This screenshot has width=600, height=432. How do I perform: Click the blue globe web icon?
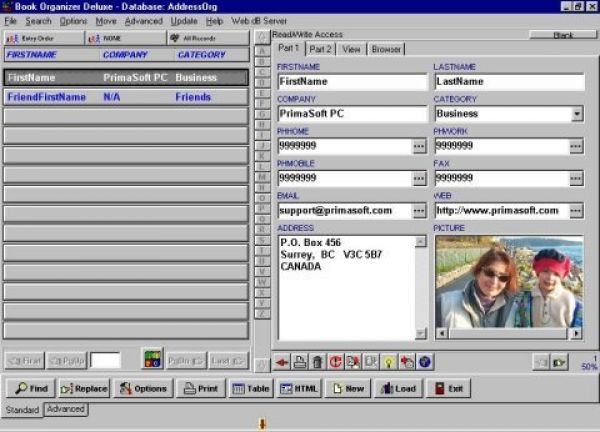click(x=425, y=362)
